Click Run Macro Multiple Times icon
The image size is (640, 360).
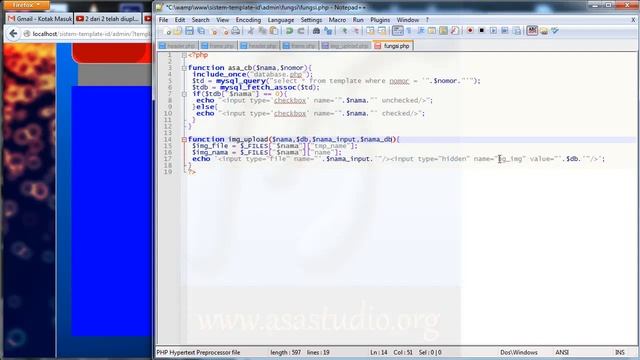click(505, 31)
